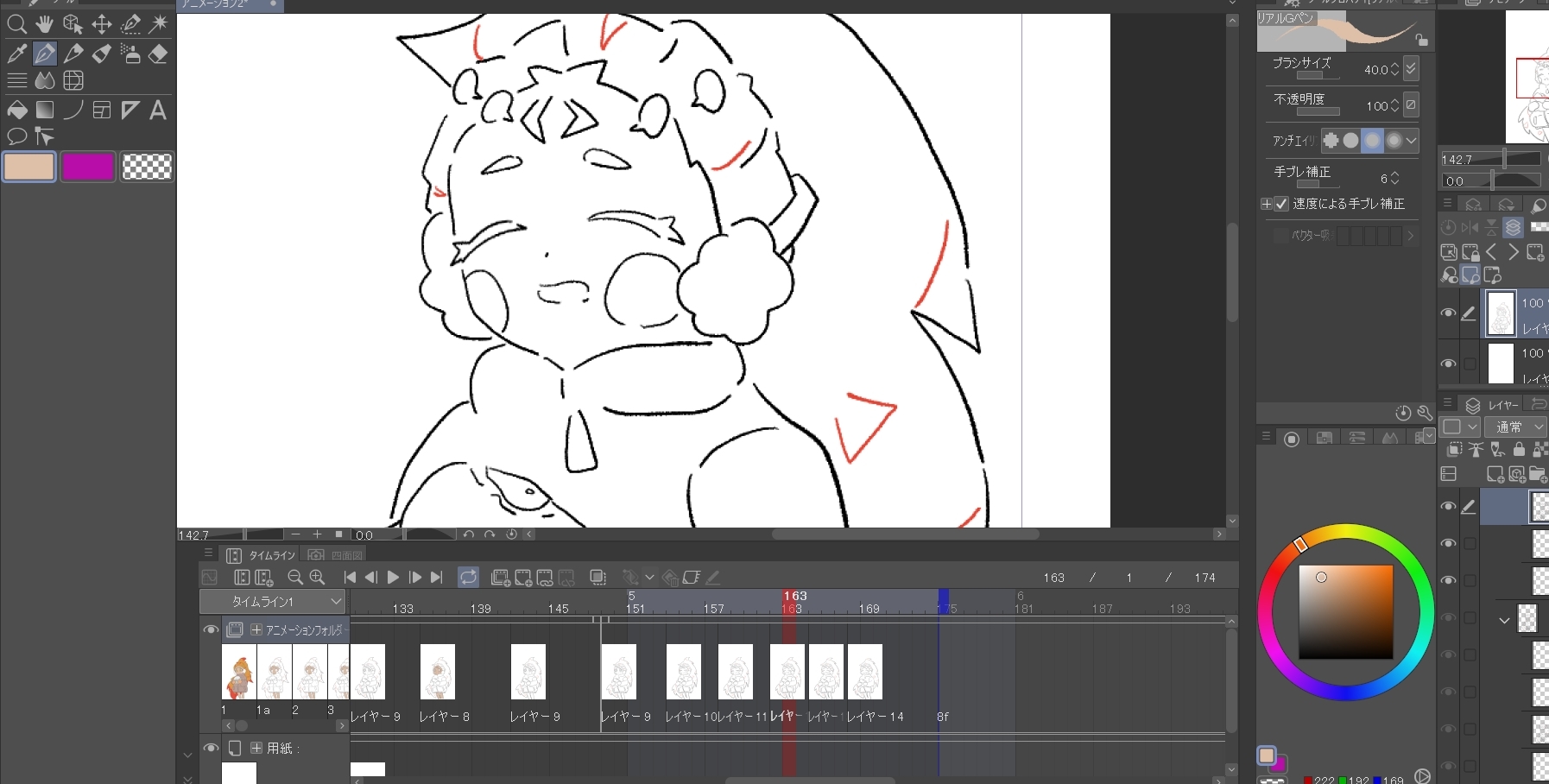Select the Airbrush tool
The width and height of the screenshot is (1549, 784).
point(130,54)
